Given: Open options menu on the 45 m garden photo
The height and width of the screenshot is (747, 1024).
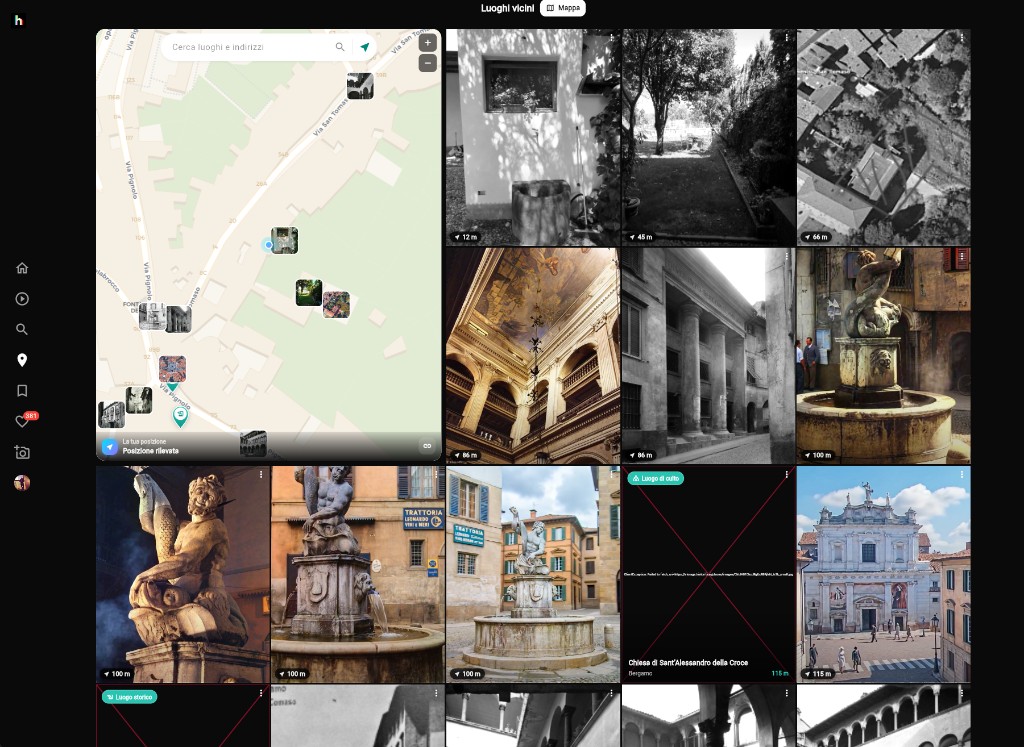Looking at the screenshot, I should coord(786,38).
